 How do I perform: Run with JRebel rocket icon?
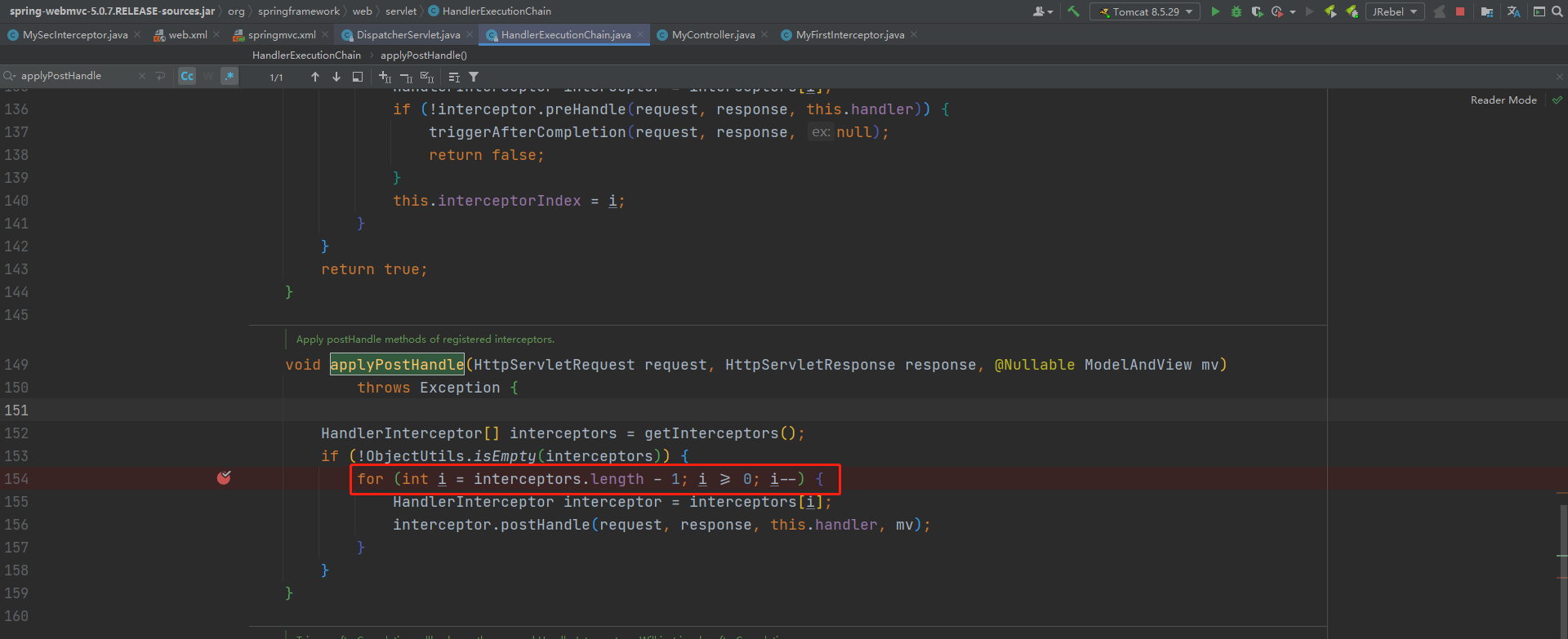click(1330, 11)
